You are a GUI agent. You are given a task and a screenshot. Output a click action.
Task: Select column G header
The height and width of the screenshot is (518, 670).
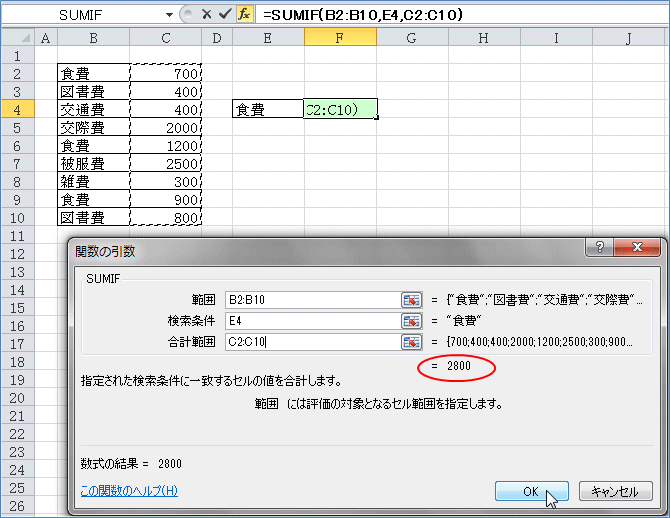[412, 38]
